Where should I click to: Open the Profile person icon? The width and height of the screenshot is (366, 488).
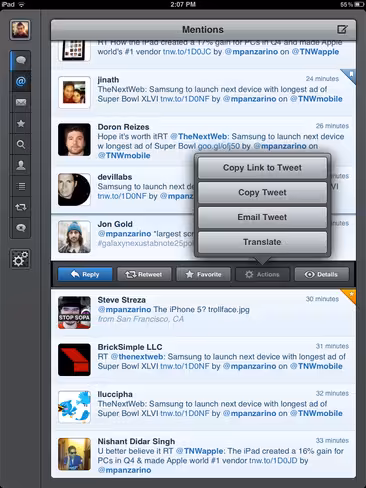21,165
